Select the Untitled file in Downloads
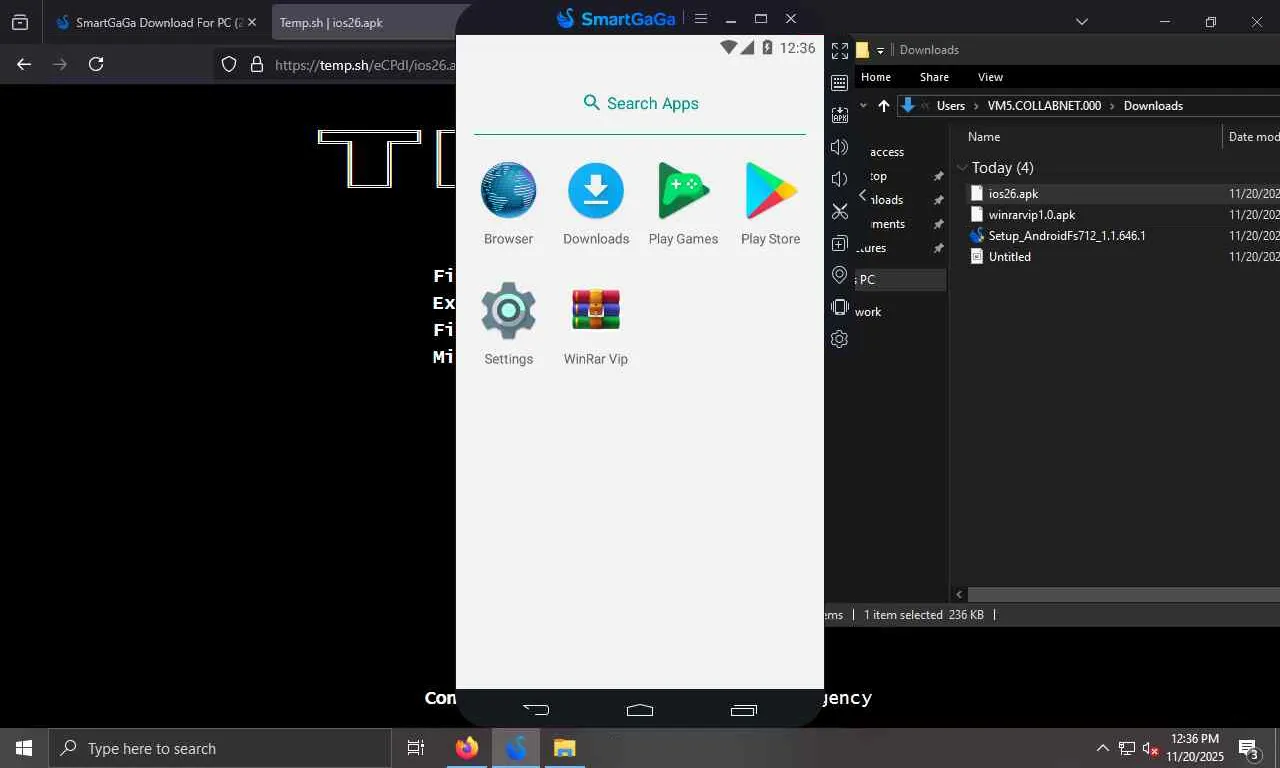Image resolution: width=1280 pixels, height=768 pixels. [1009, 257]
